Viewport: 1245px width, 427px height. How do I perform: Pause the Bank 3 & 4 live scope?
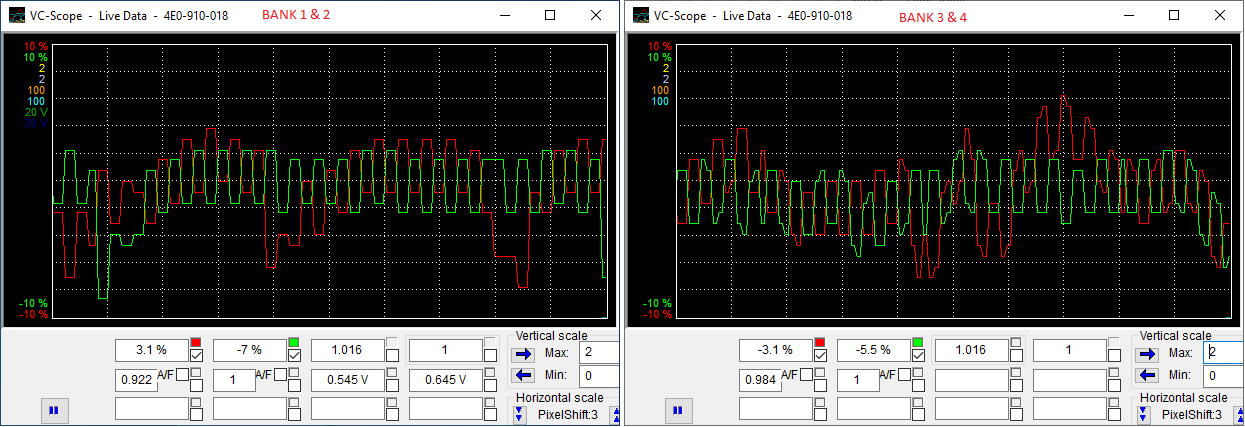coord(677,409)
